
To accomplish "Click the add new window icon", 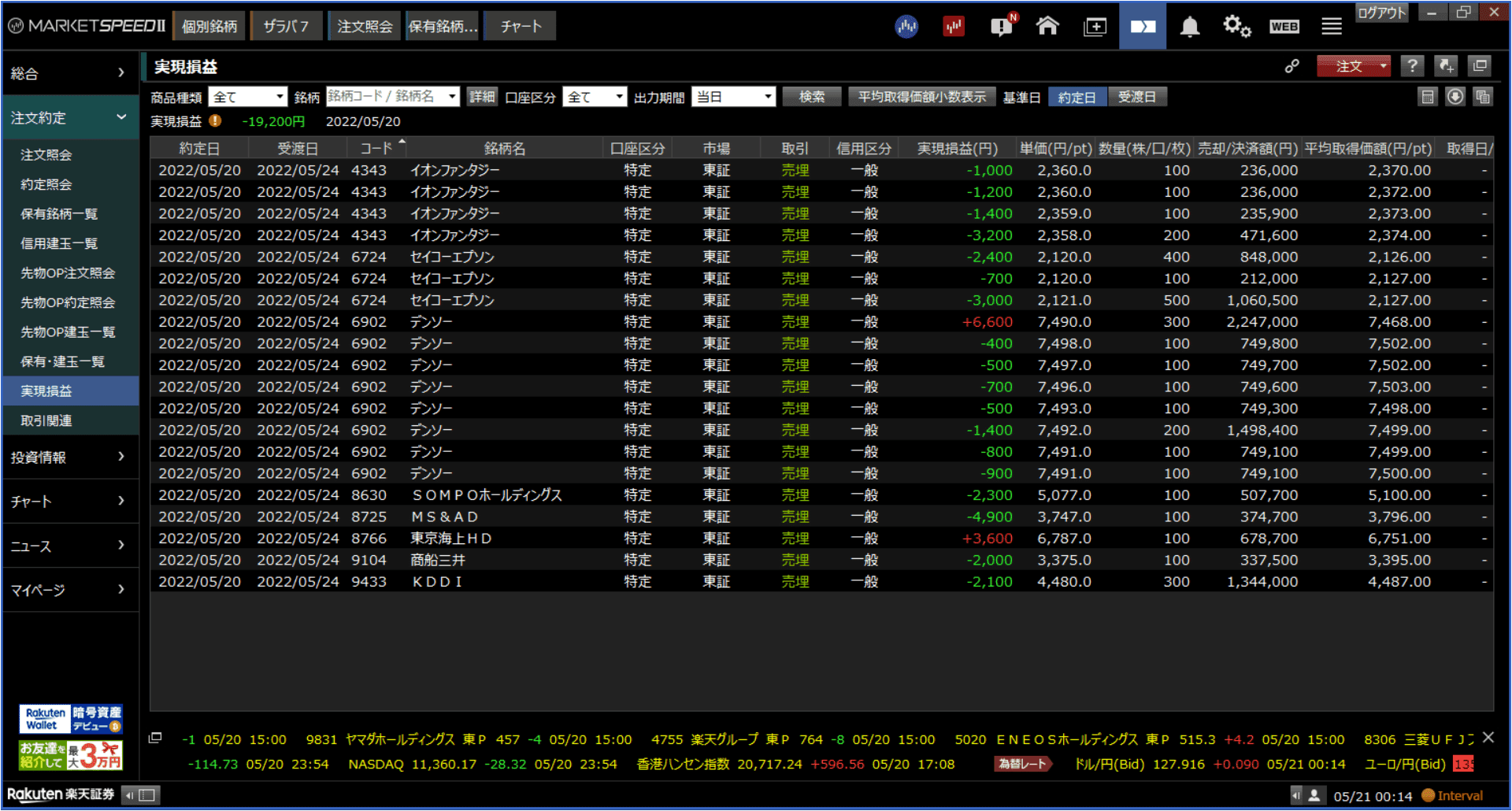I will click(x=1095, y=27).
